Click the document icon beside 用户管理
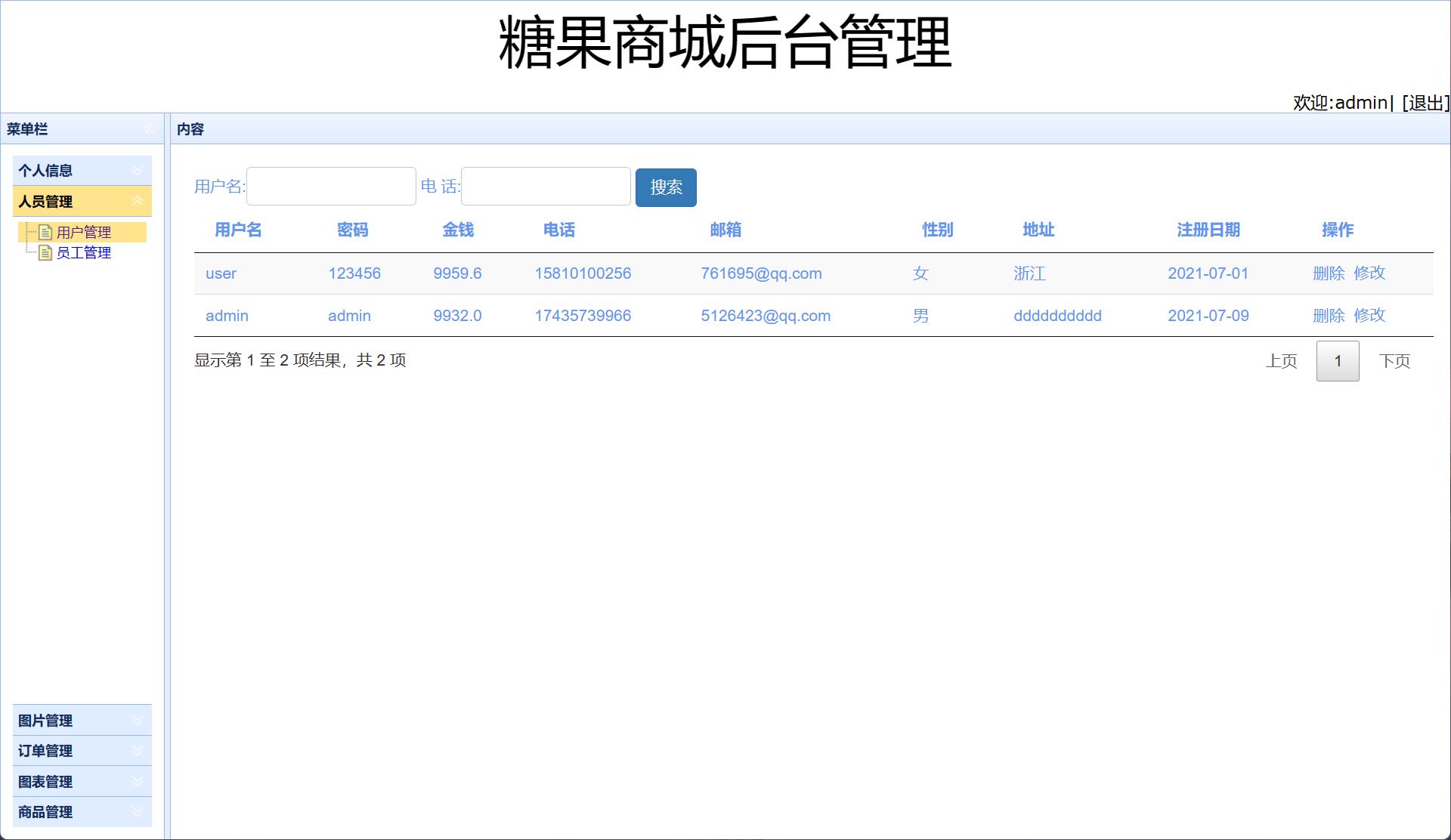Screen dimensions: 1451x840 coord(45,233)
